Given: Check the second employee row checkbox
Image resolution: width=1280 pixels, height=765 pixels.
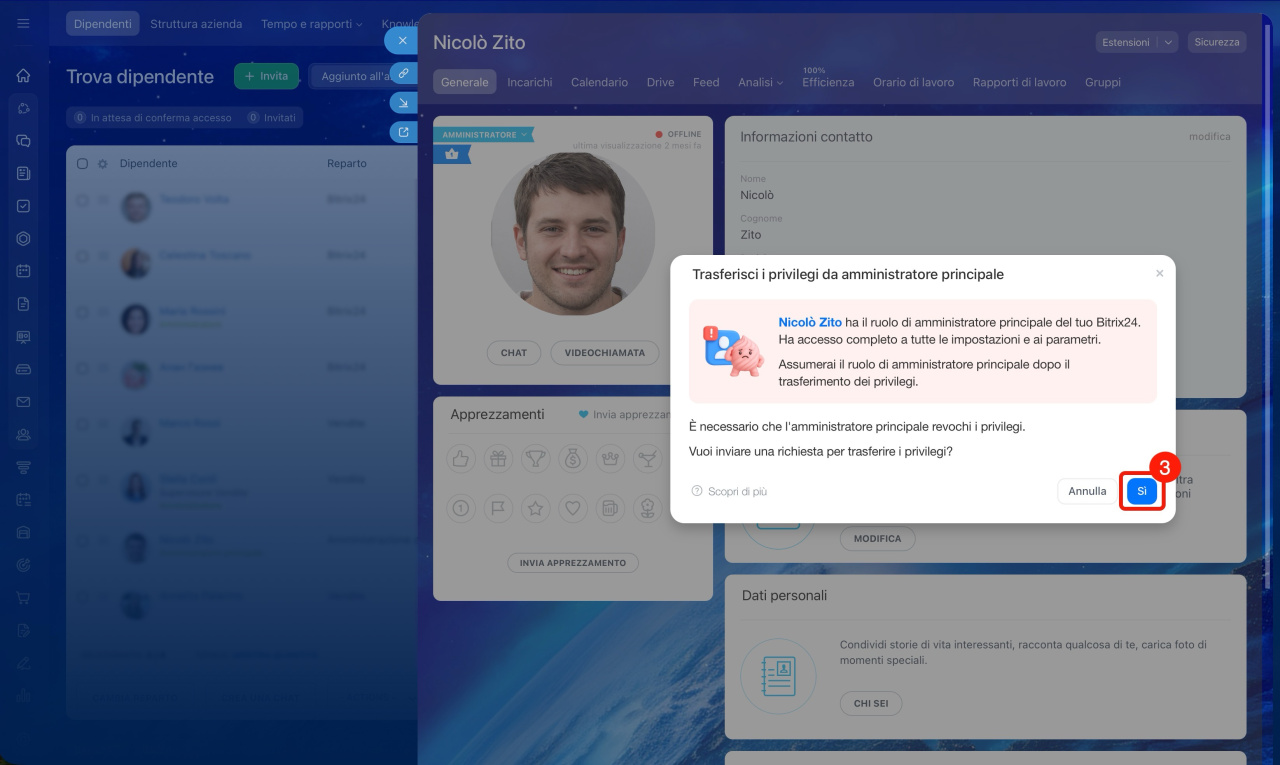Looking at the screenshot, I should pos(82,256).
